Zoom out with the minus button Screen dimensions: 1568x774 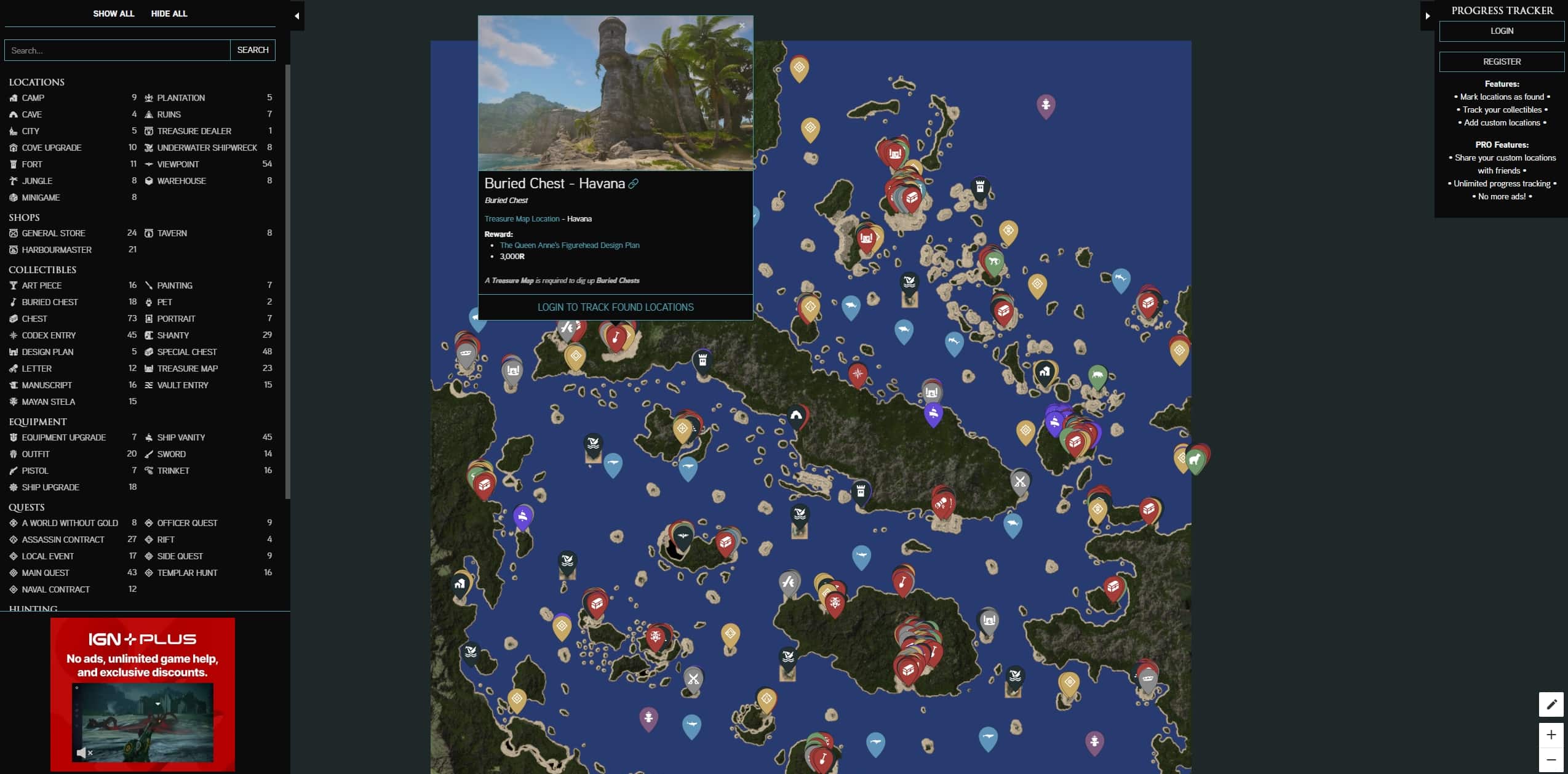[1551, 760]
